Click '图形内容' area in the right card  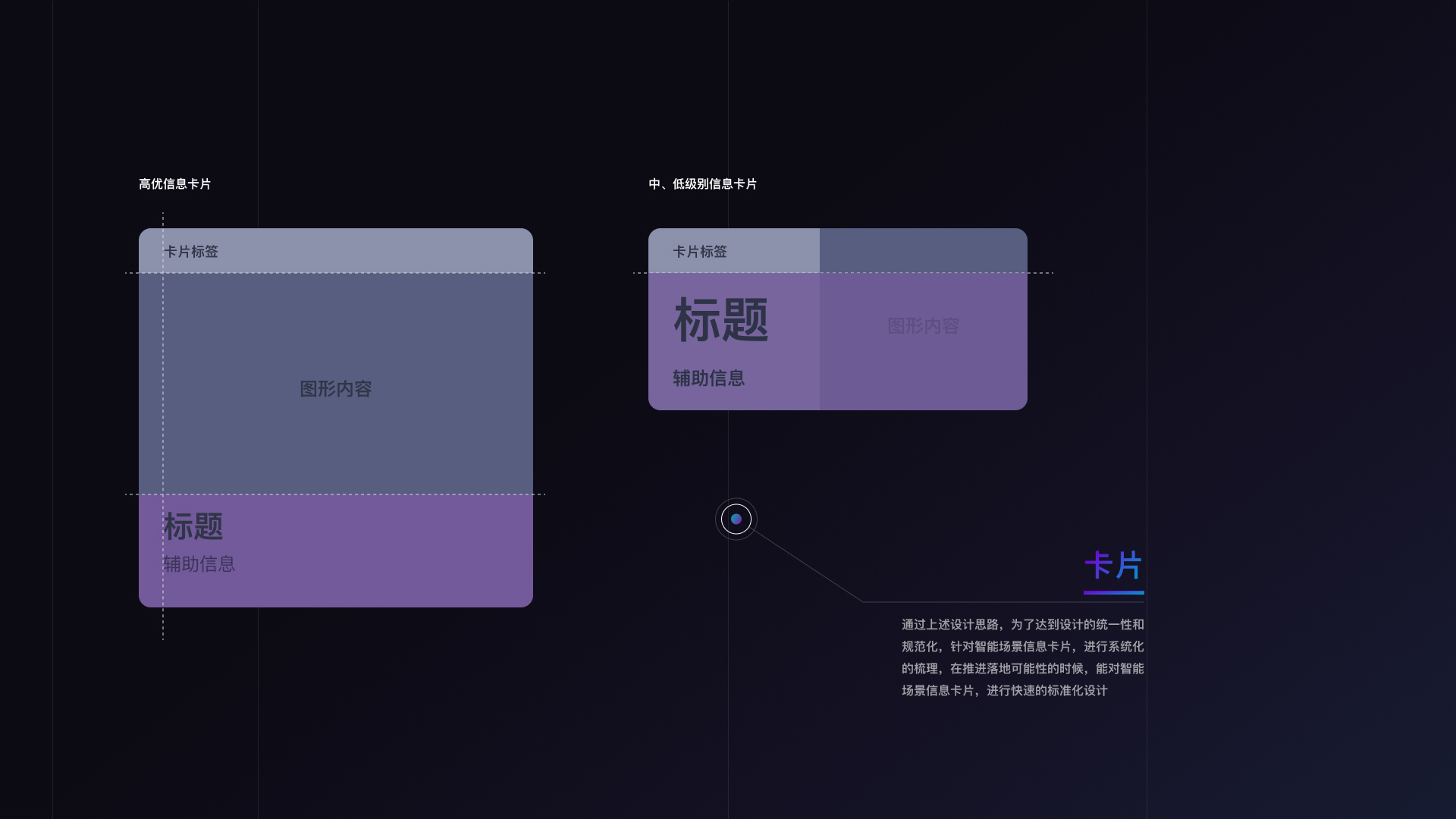tap(924, 326)
